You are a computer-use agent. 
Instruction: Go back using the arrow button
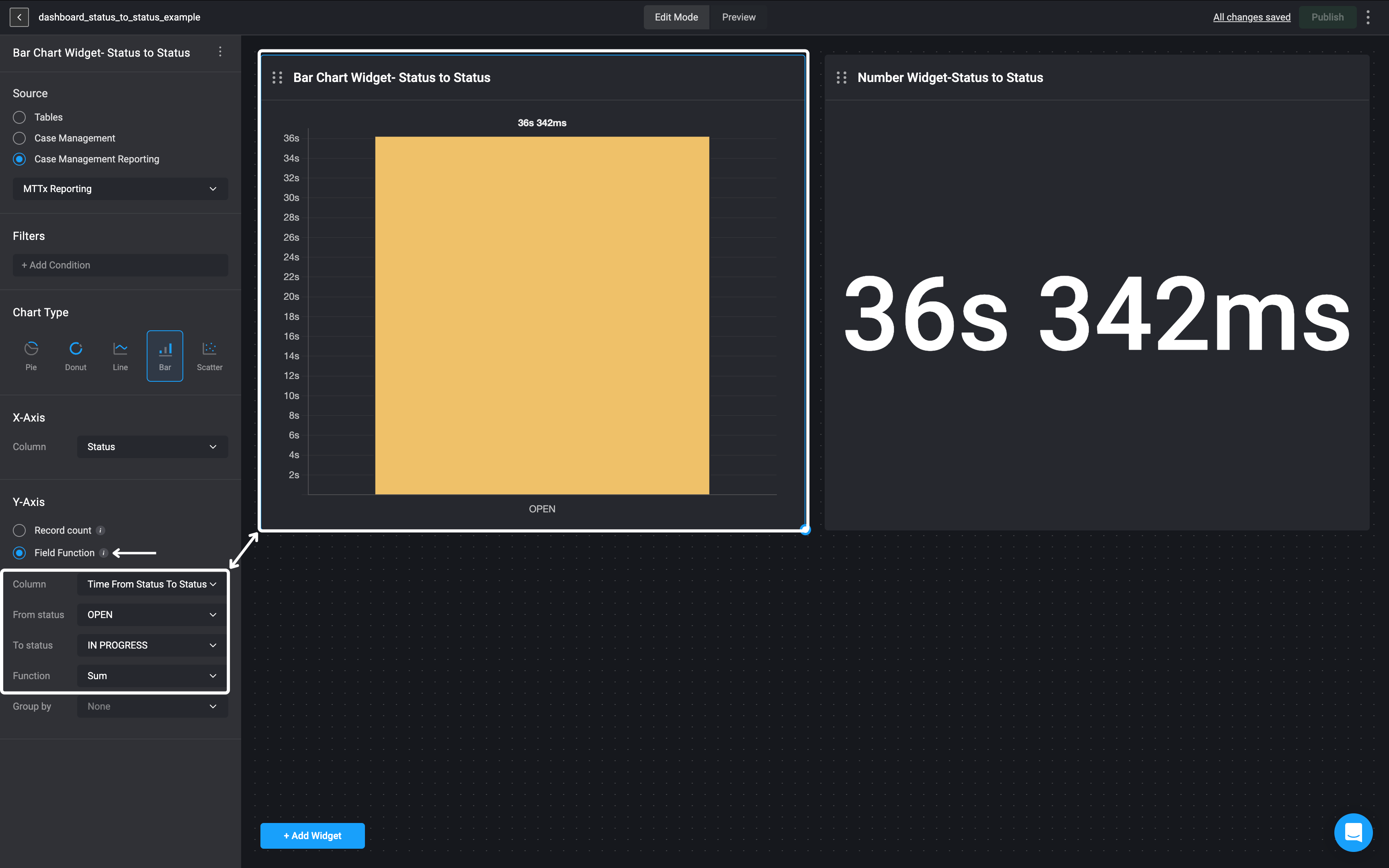pos(19,17)
